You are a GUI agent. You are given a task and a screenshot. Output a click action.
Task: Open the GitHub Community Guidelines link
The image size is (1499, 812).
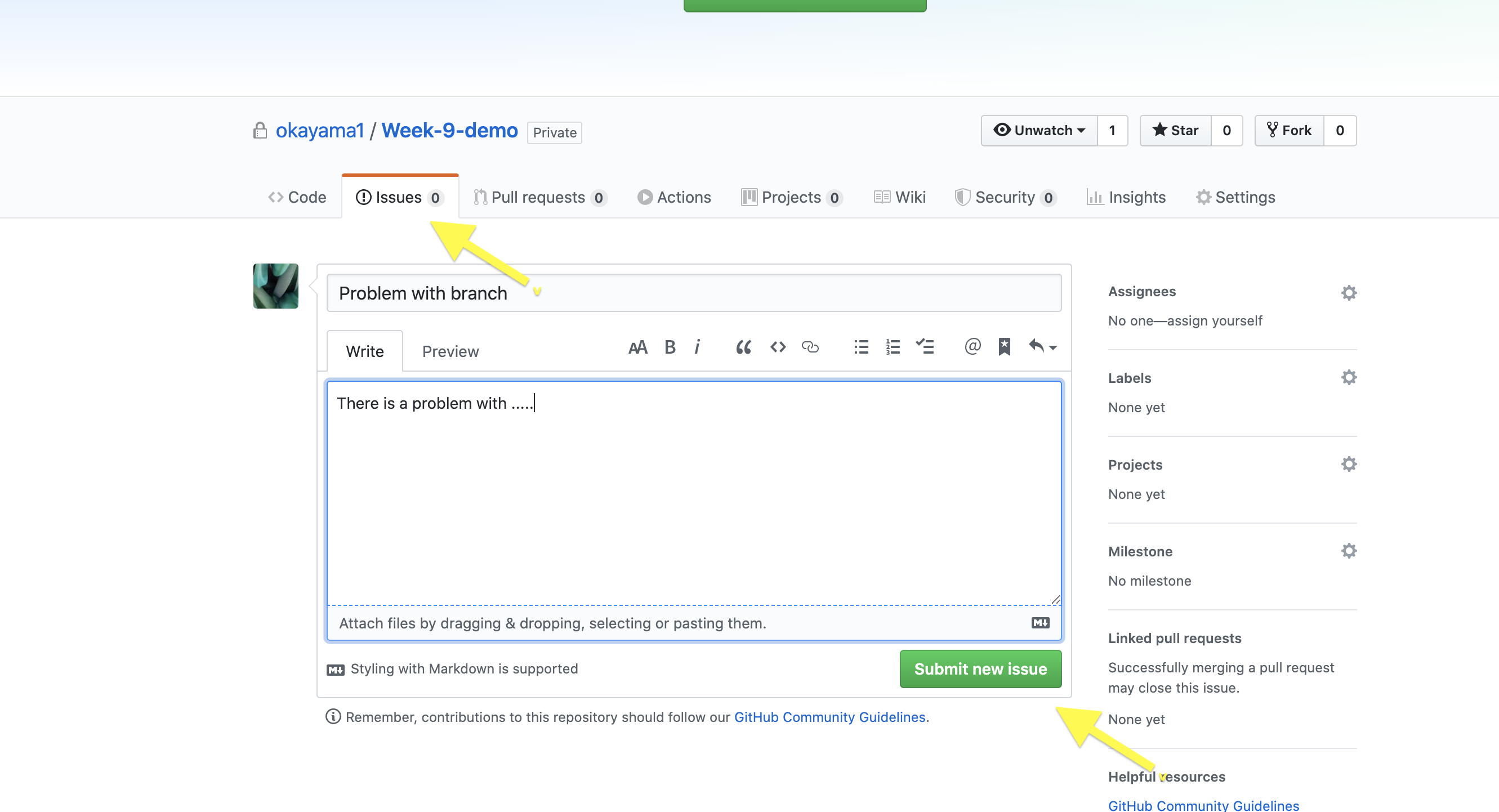click(x=829, y=717)
